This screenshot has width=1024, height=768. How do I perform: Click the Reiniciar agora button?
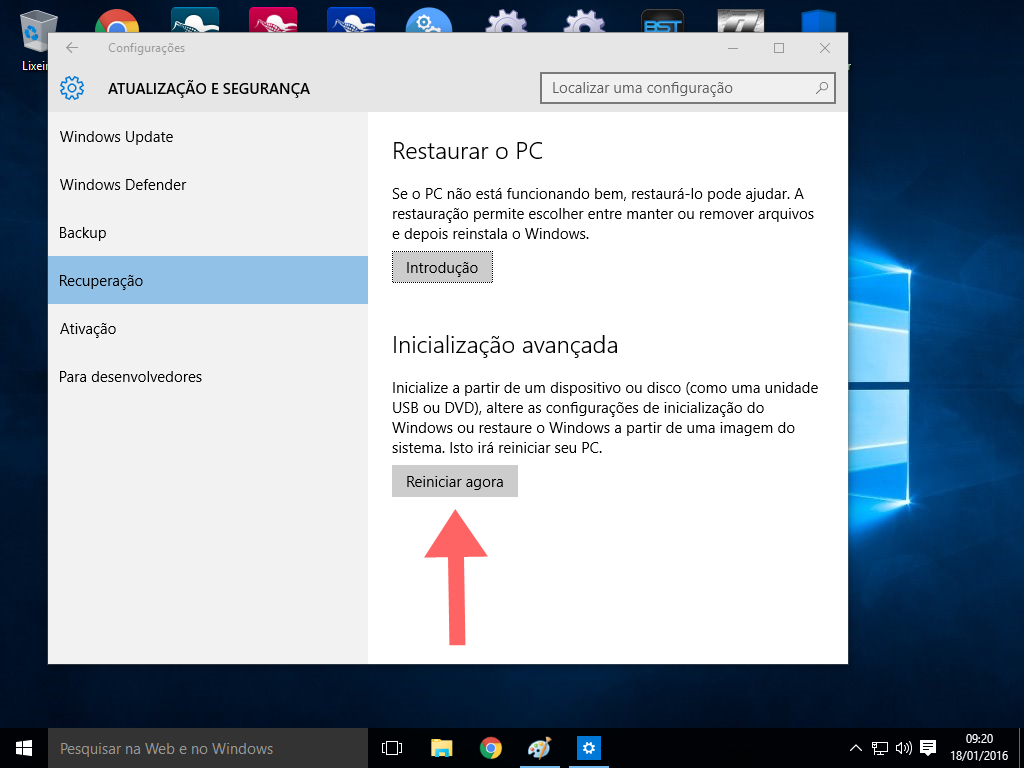(x=455, y=481)
